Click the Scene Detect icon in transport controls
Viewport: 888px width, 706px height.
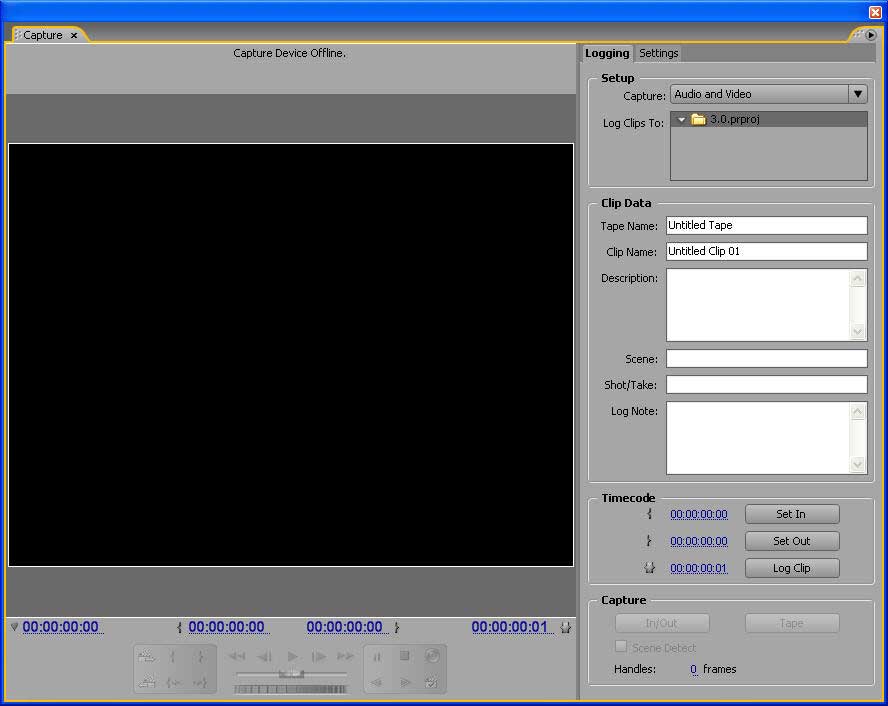(x=432, y=682)
